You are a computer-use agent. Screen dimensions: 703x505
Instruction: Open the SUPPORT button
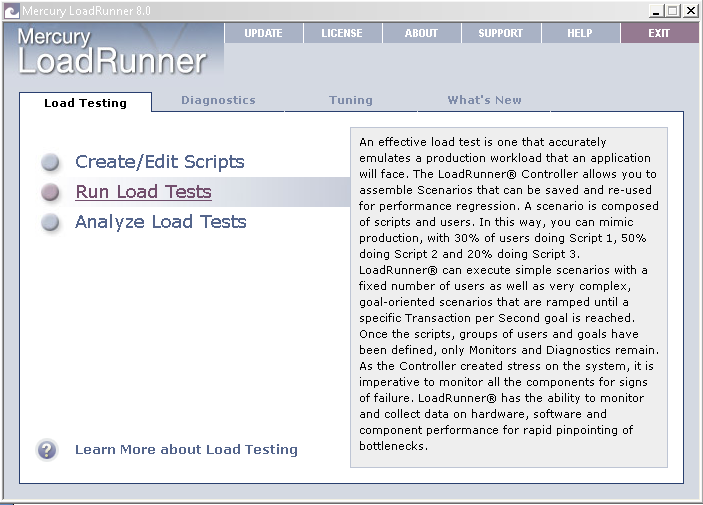[x=501, y=33]
